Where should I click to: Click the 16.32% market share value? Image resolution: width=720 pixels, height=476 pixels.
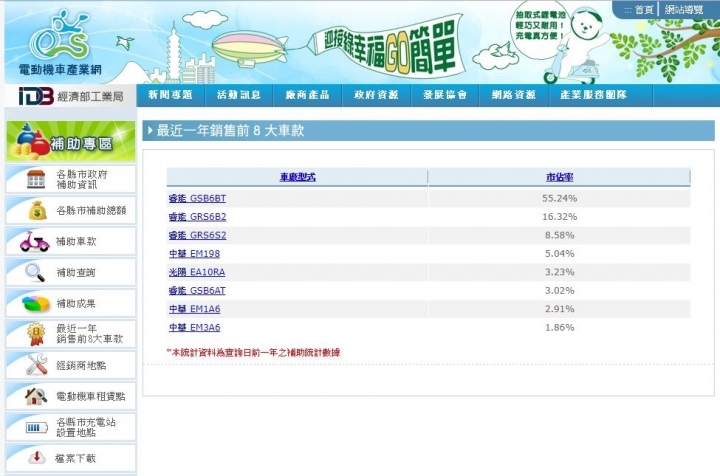pos(559,217)
